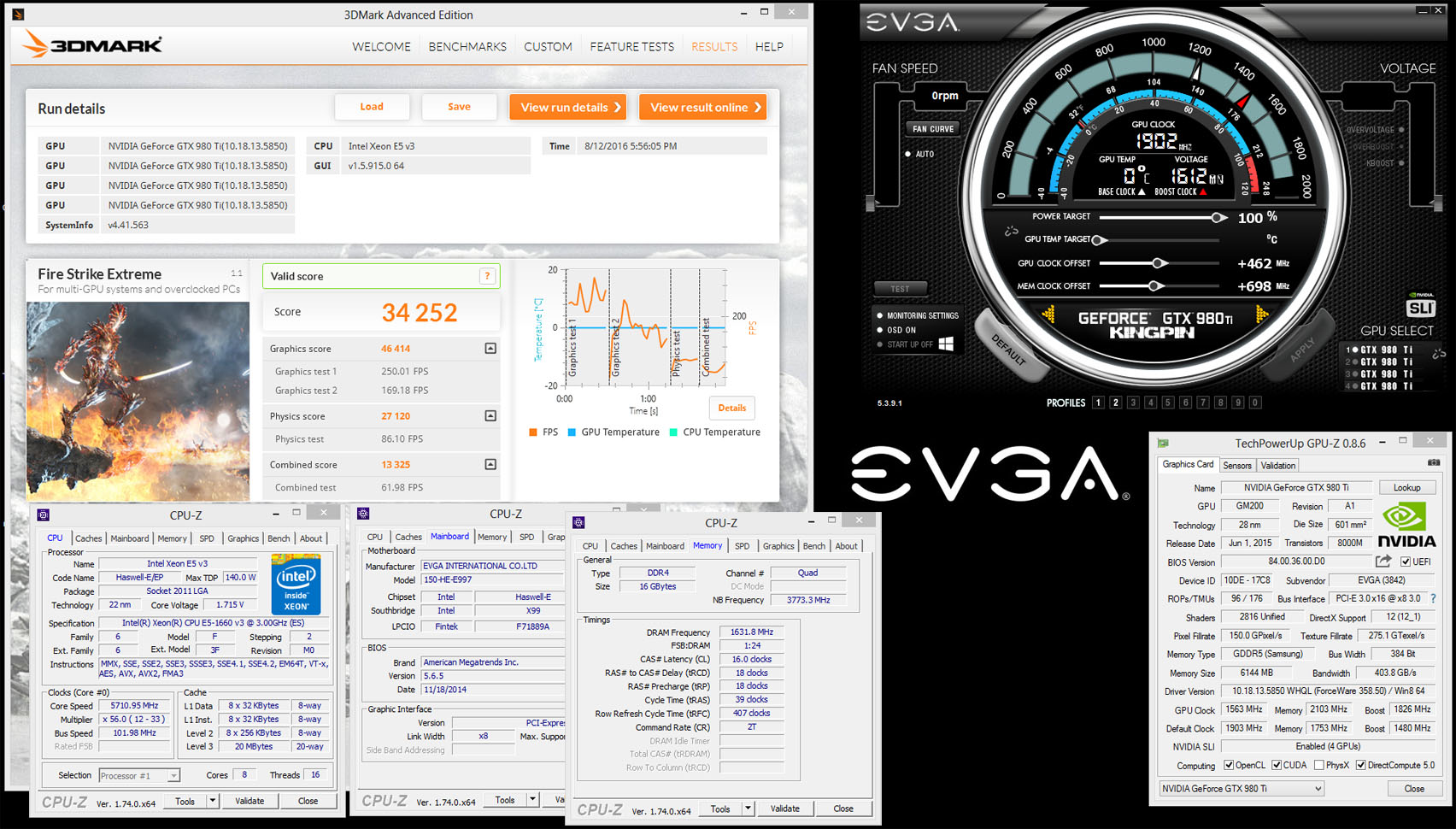Open the CUSTOM tab in 3DMark
The width and height of the screenshot is (1456, 829).
click(x=548, y=46)
